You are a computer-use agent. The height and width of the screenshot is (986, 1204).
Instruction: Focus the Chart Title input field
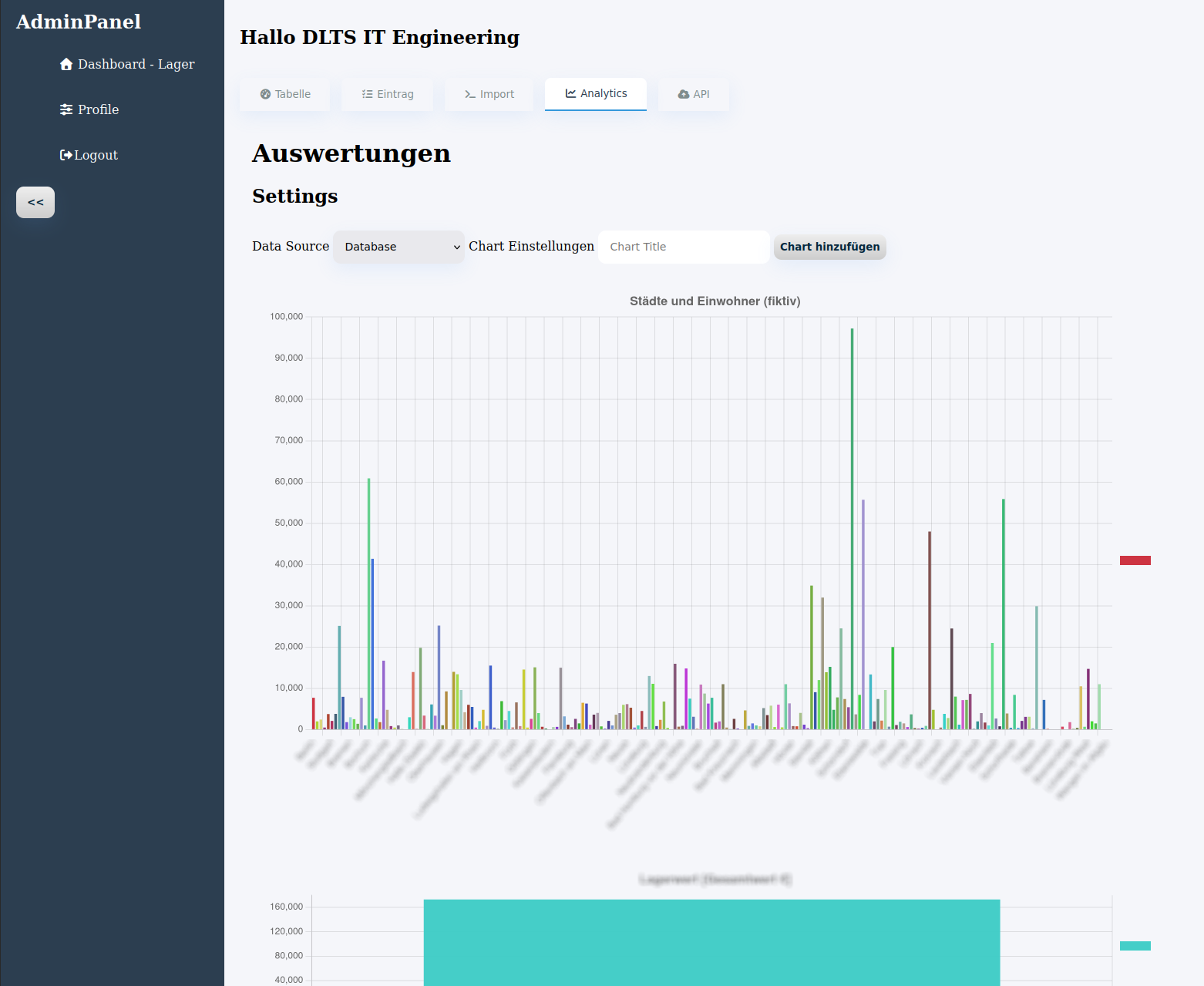coord(684,247)
